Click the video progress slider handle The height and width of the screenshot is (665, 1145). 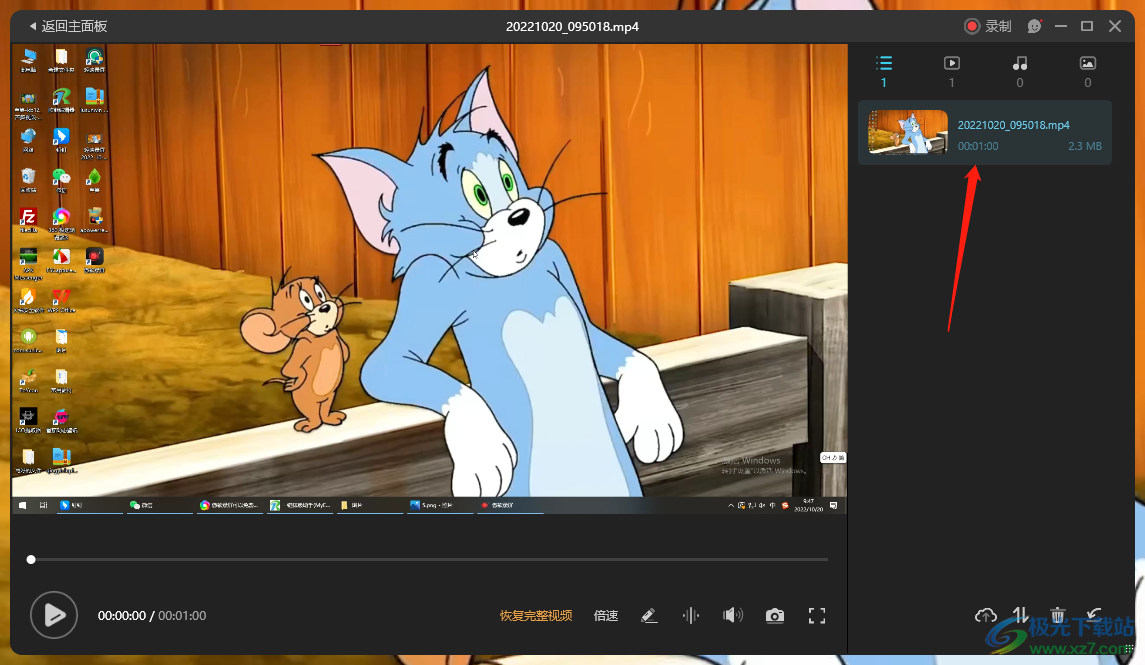coord(31,560)
